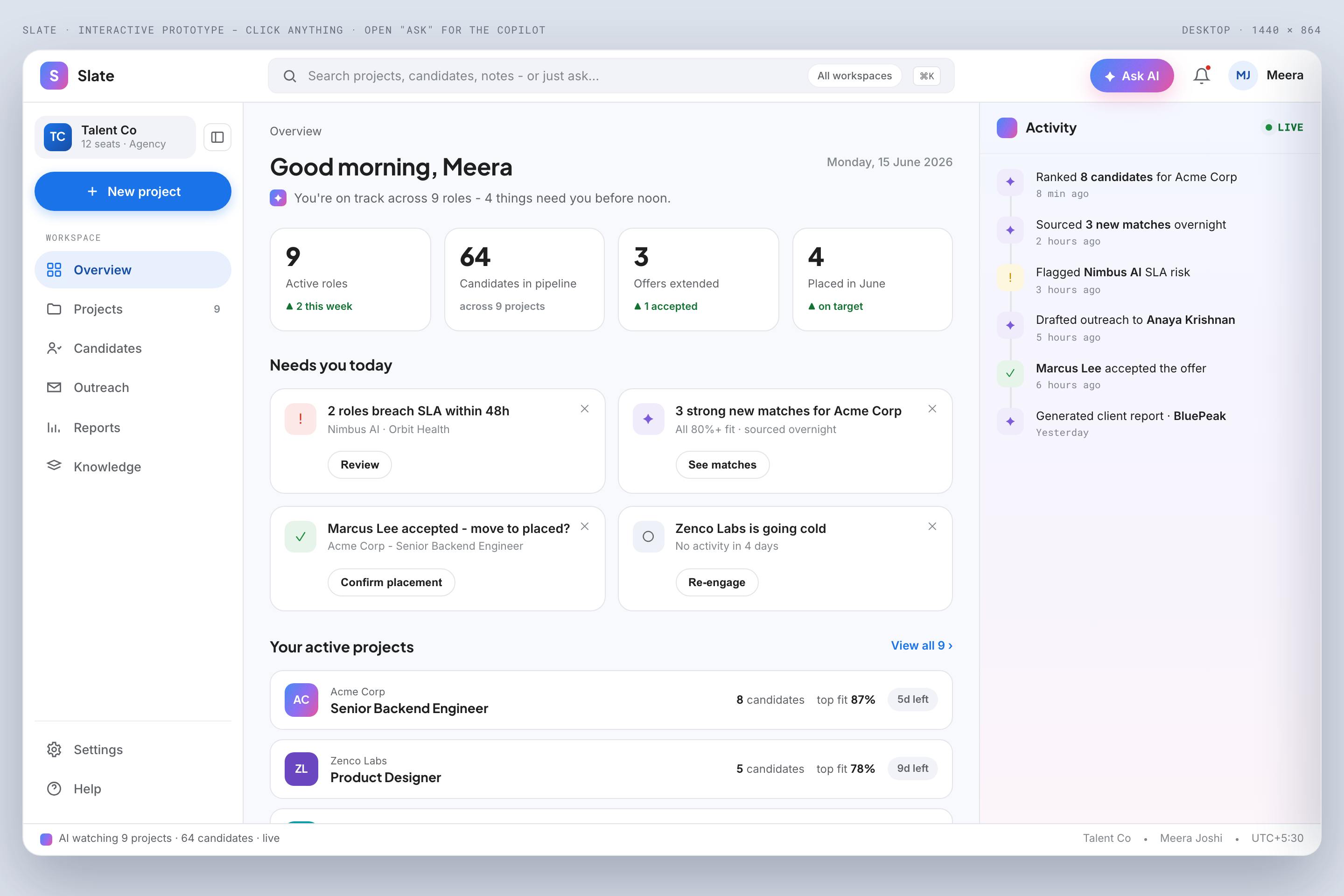Click the Activity panel gradient icon
Viewport: 1344px width, 896px height.
pyautogui.click(x=1007, y=127)
